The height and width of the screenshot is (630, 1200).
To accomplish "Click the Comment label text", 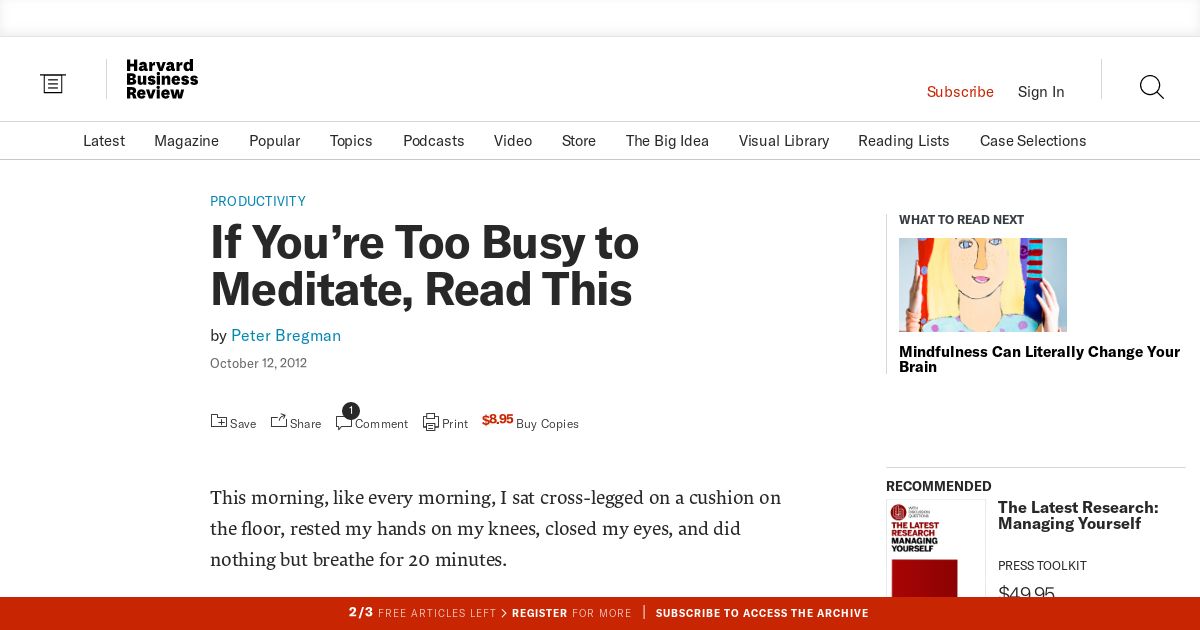I will pos(381,424).
